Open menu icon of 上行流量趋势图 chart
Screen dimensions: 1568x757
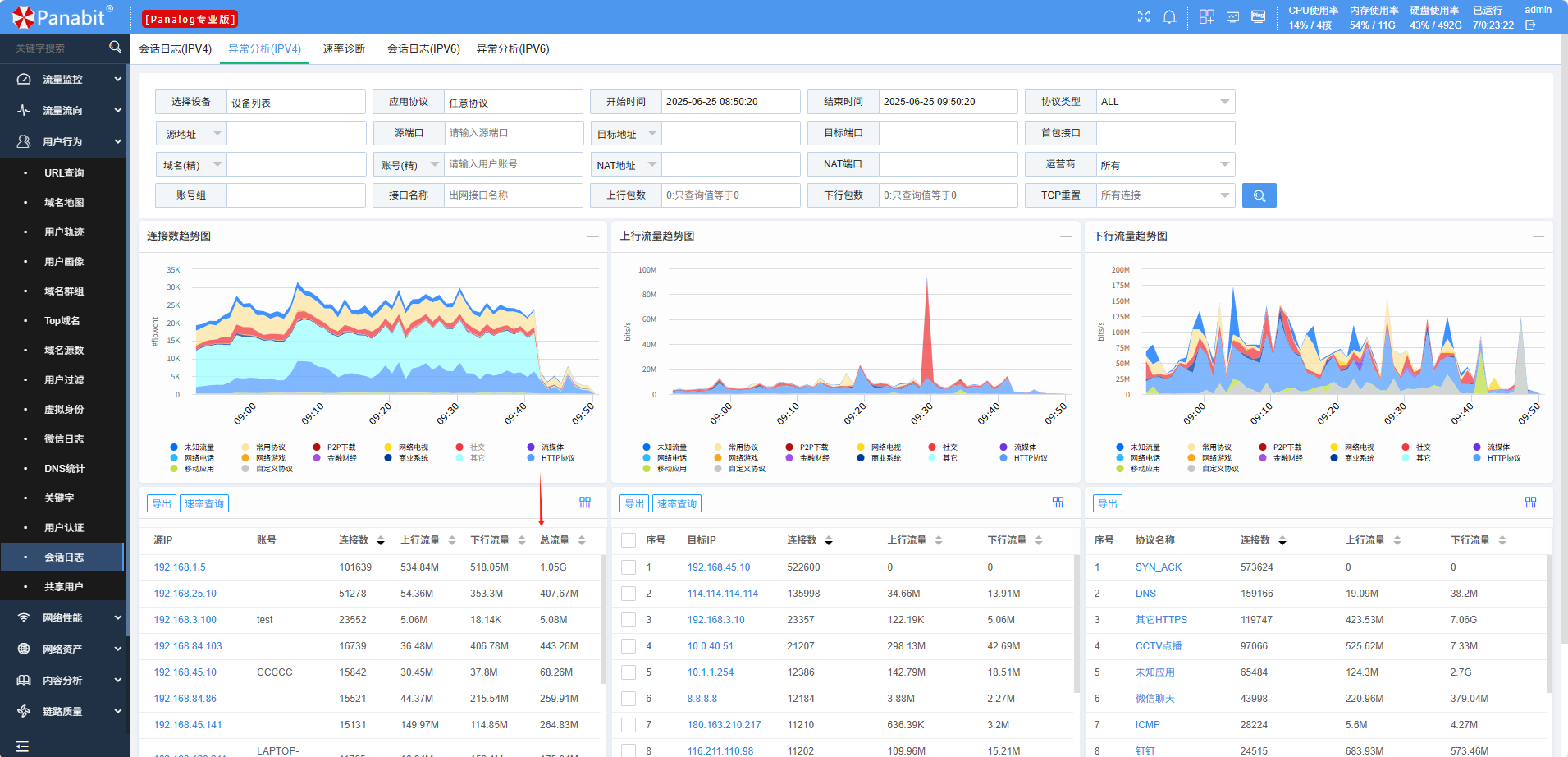1066,236
